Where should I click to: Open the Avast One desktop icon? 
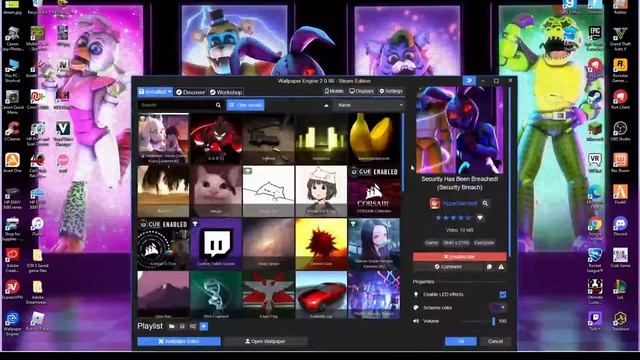[x=12, y=163]
